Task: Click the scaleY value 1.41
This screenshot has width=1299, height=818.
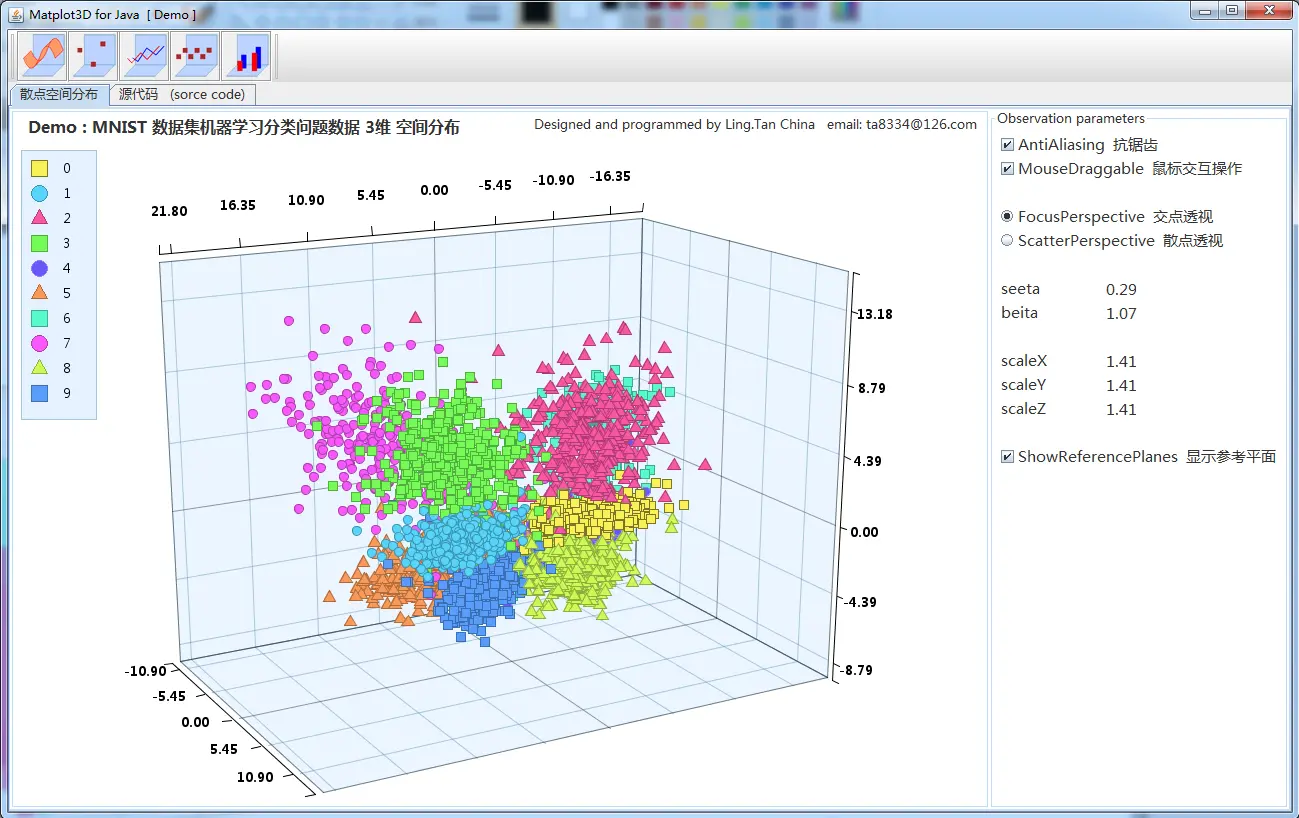Action: pos(1121,386)
